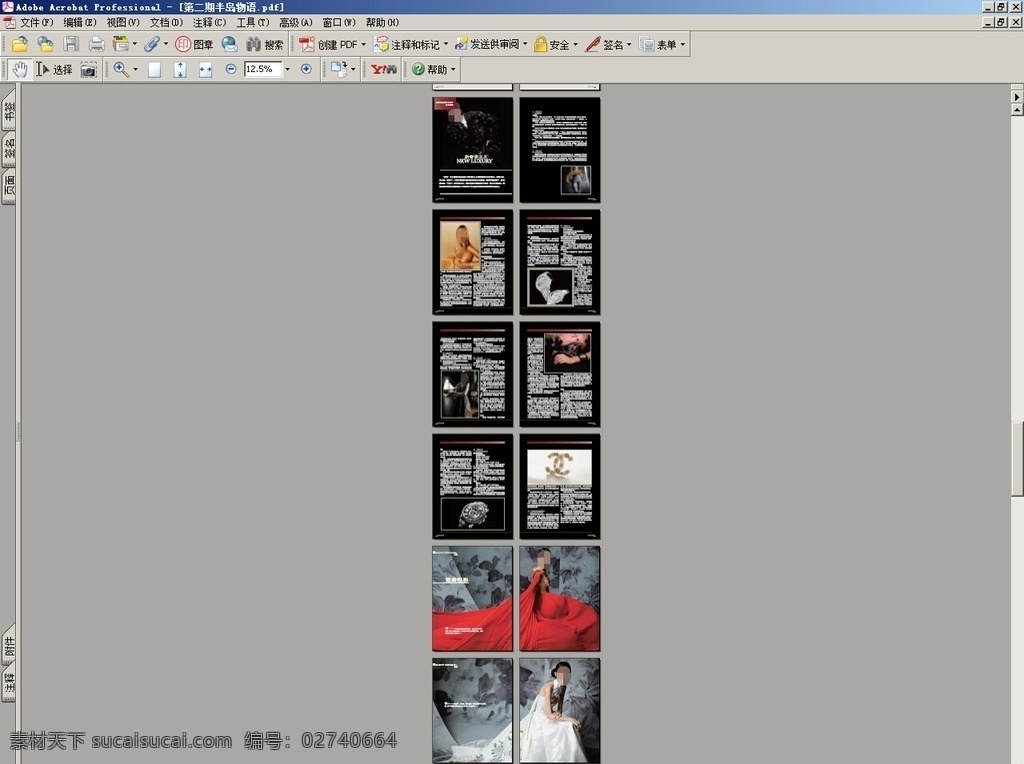Show the 附件 attachments side tab
The width and height of the screenshot is (1024, 764).
click(8, 646)
